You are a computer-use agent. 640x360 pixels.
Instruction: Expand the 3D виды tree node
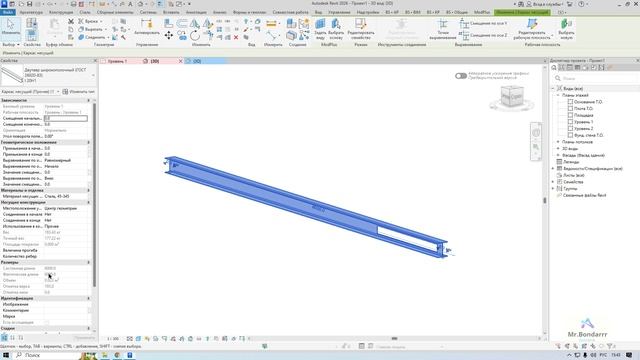point(558,149)
